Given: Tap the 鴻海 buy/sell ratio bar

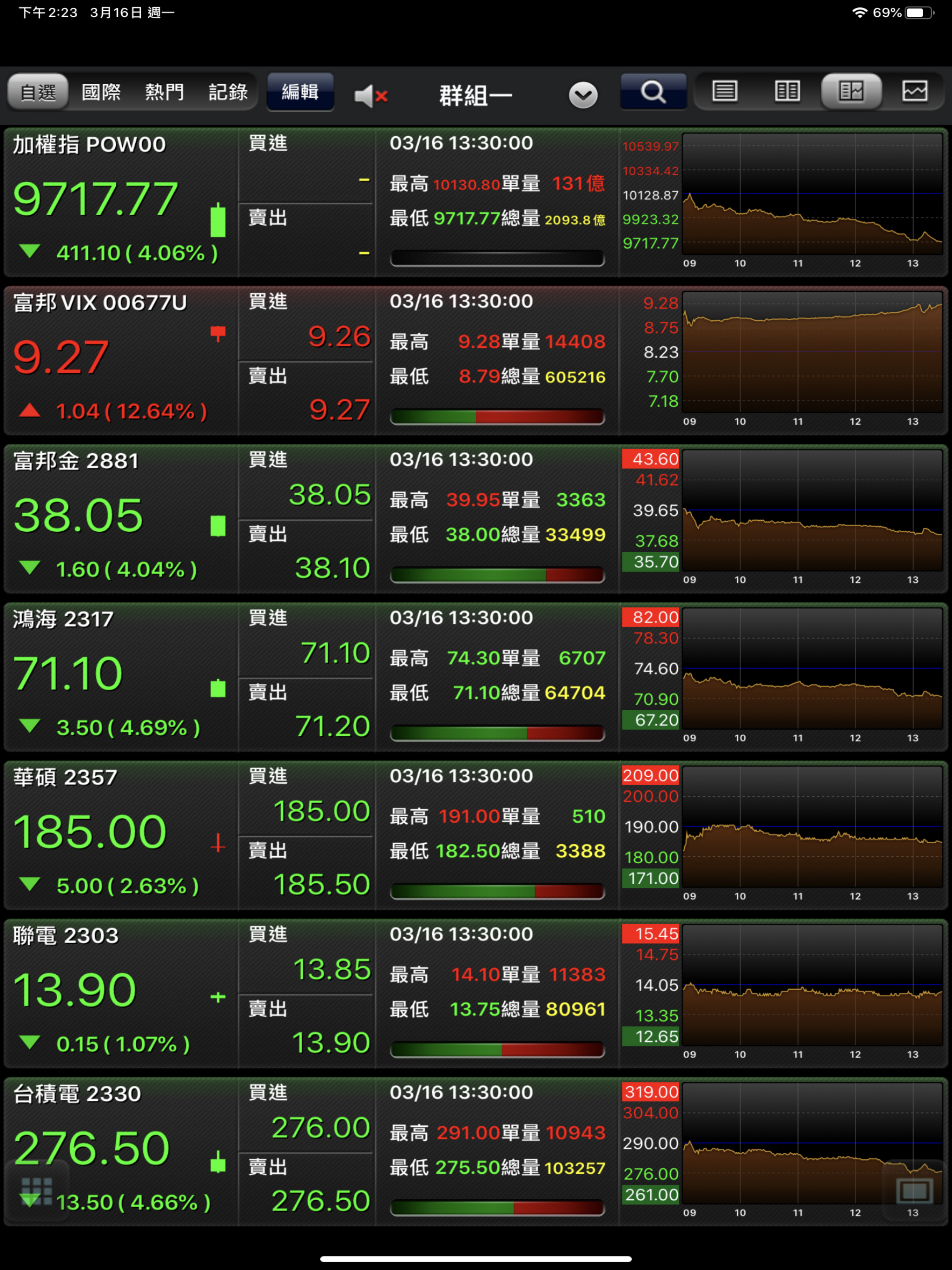Looking at the screenshot, I should (497, 733).
